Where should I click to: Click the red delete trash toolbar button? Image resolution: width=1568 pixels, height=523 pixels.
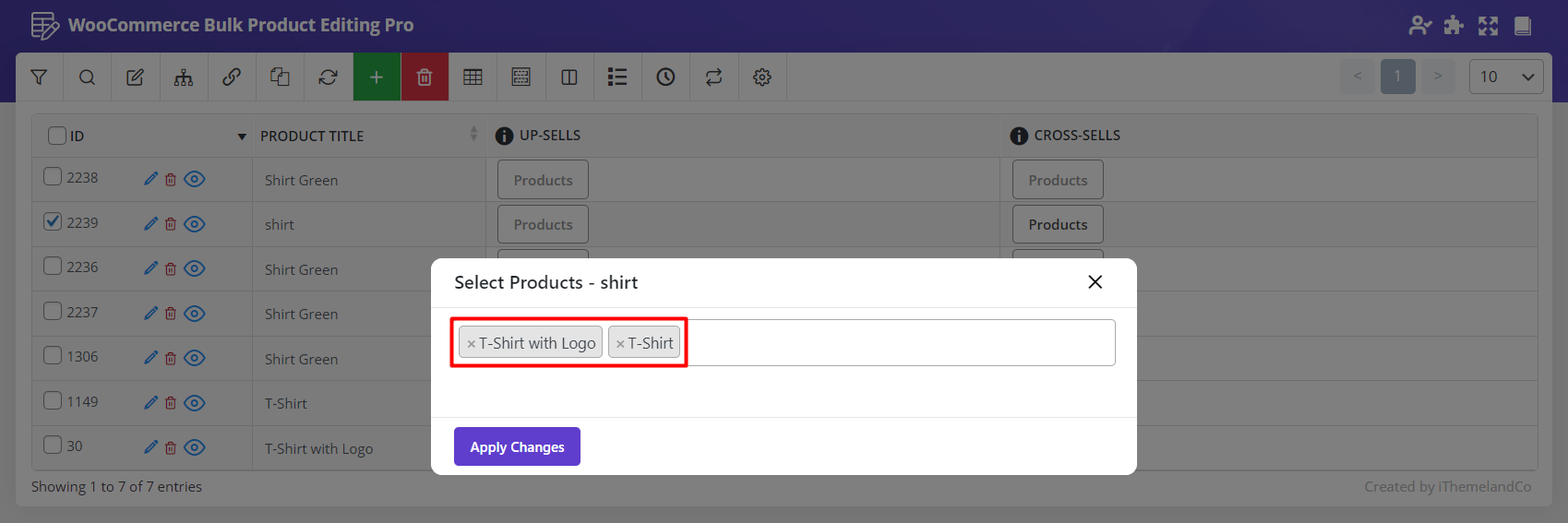click(425, 77)
